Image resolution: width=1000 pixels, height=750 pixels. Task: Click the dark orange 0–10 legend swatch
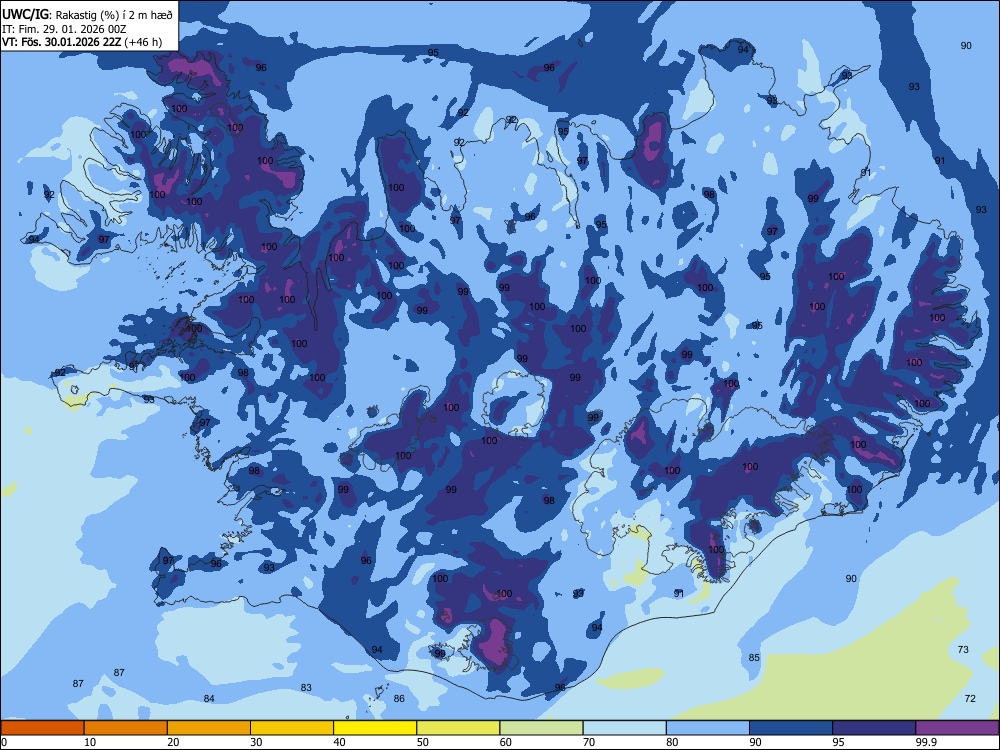[x=42, y=728]
